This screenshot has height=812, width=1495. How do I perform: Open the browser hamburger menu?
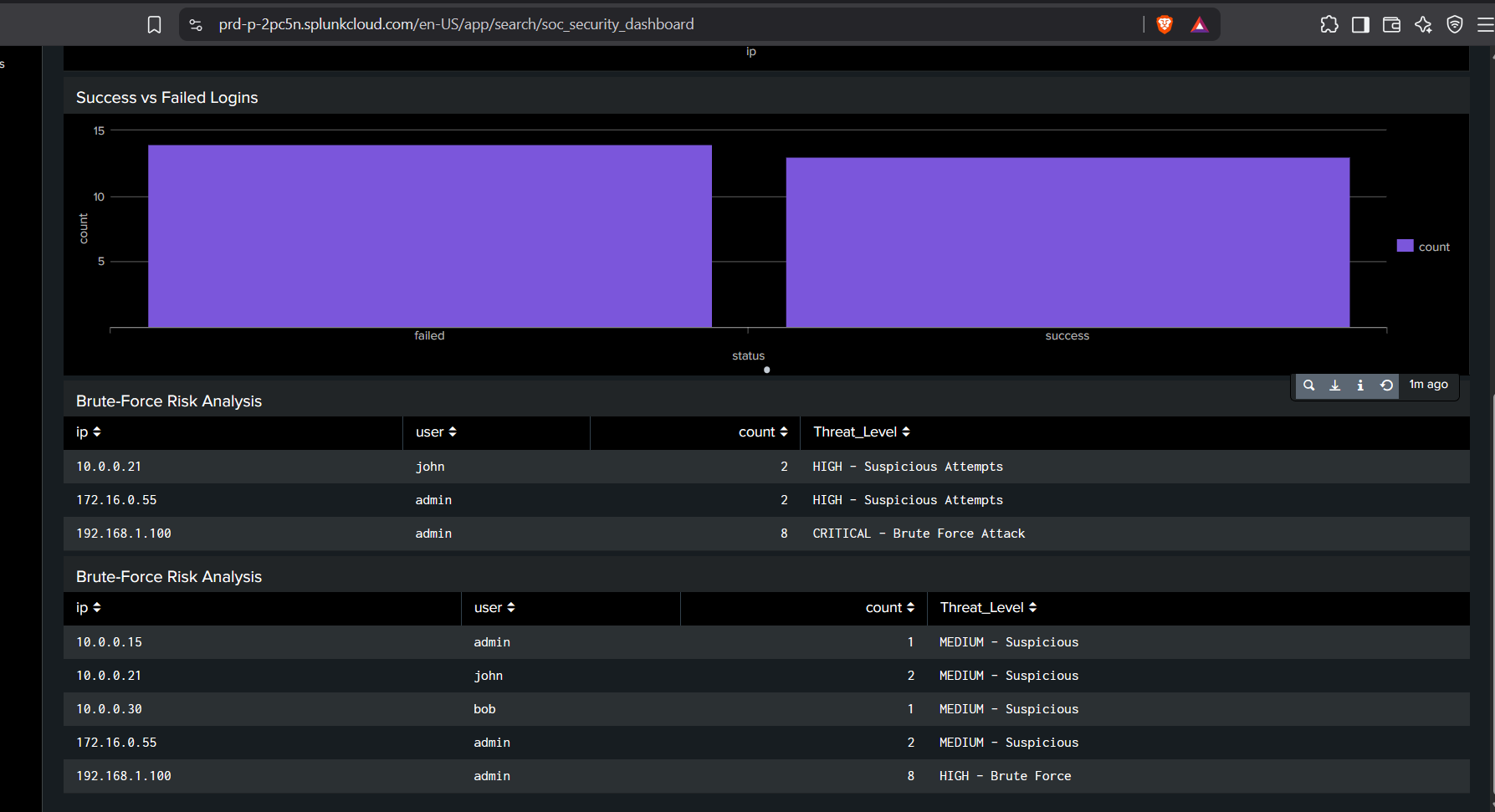[x=1486, y=25]
